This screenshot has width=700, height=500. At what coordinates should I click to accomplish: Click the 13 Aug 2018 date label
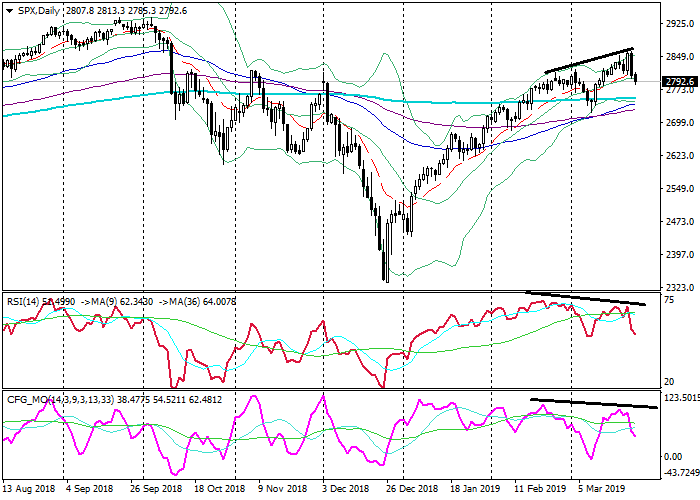[x=29, y=490]
